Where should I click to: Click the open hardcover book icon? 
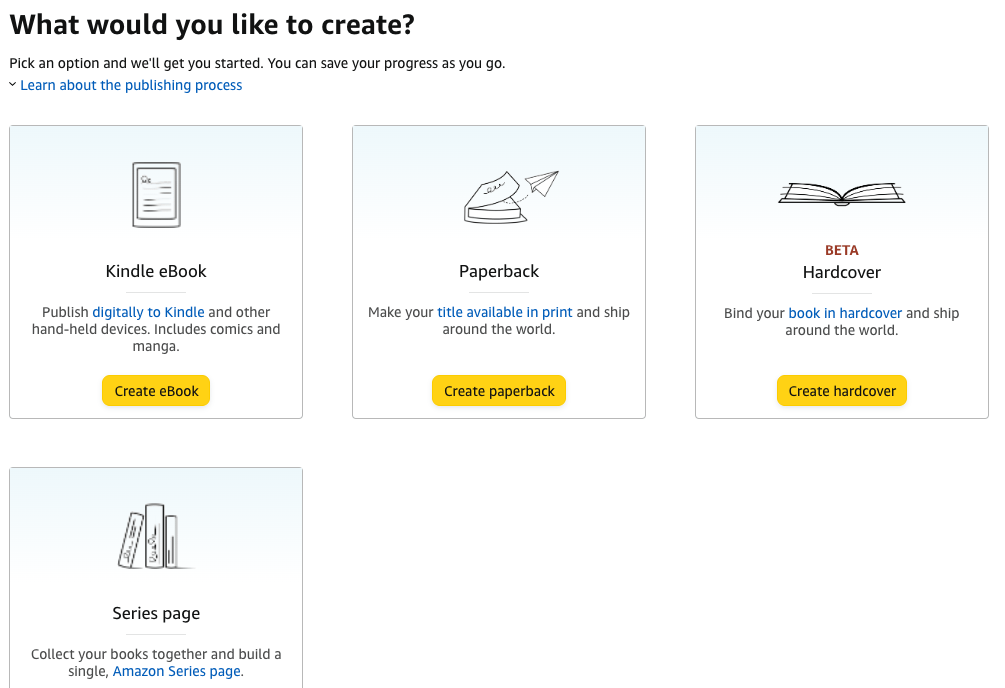(x=842, y=194)
